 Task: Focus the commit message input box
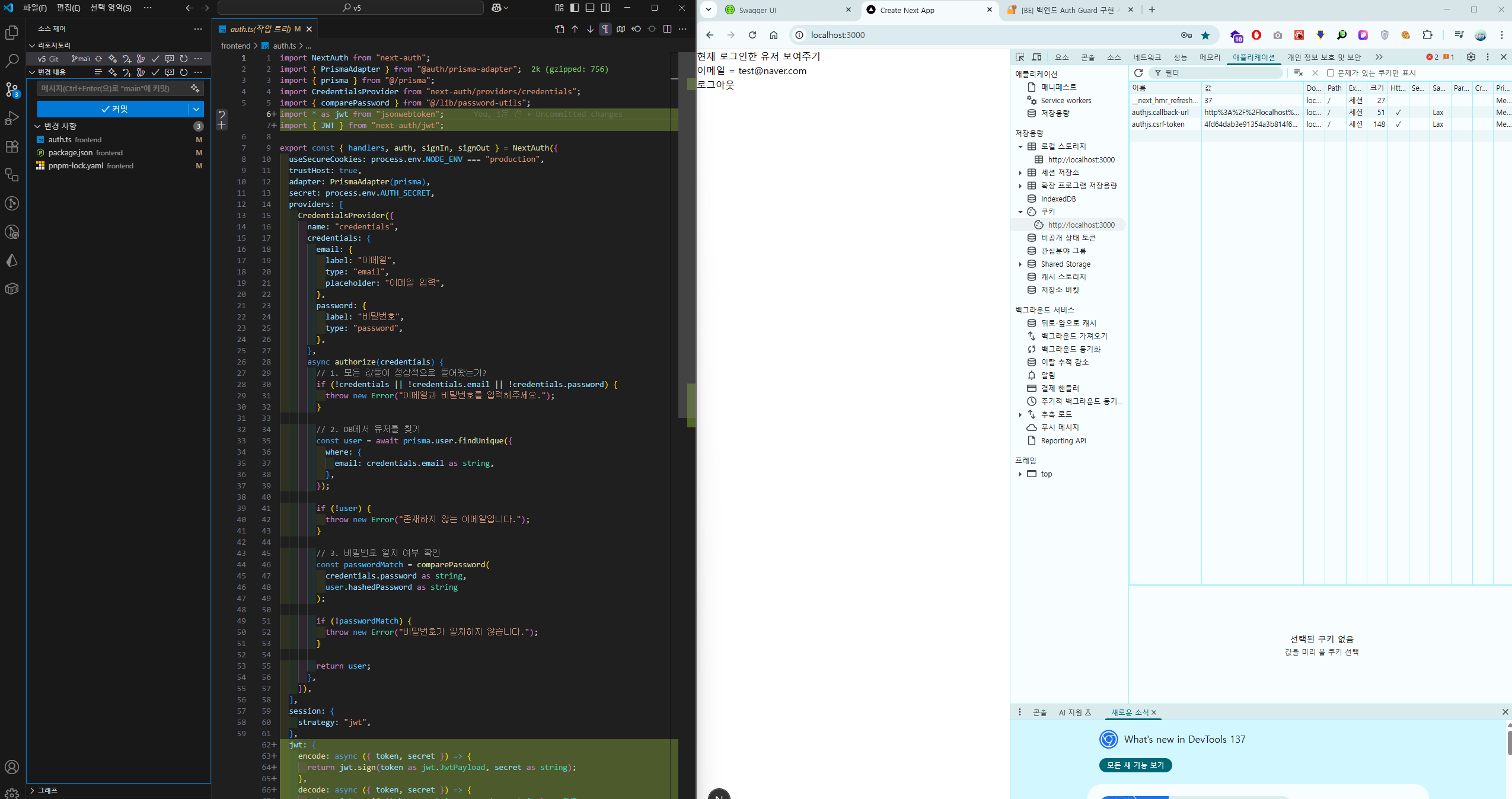pyautogui.click(x=113, y=88)
